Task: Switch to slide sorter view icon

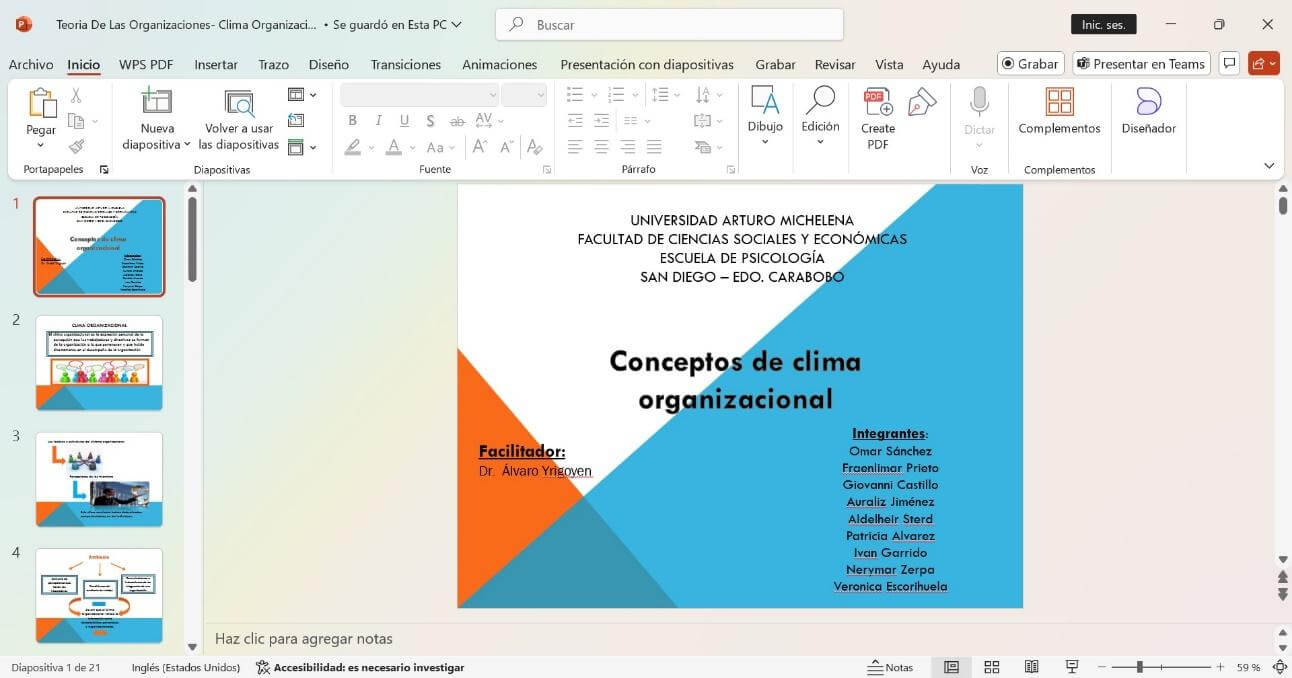Action: [992, 667]
